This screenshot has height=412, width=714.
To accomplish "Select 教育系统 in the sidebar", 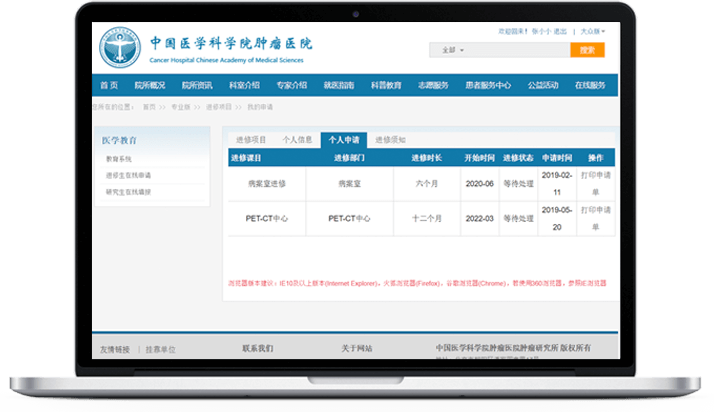I will point(118,160).
